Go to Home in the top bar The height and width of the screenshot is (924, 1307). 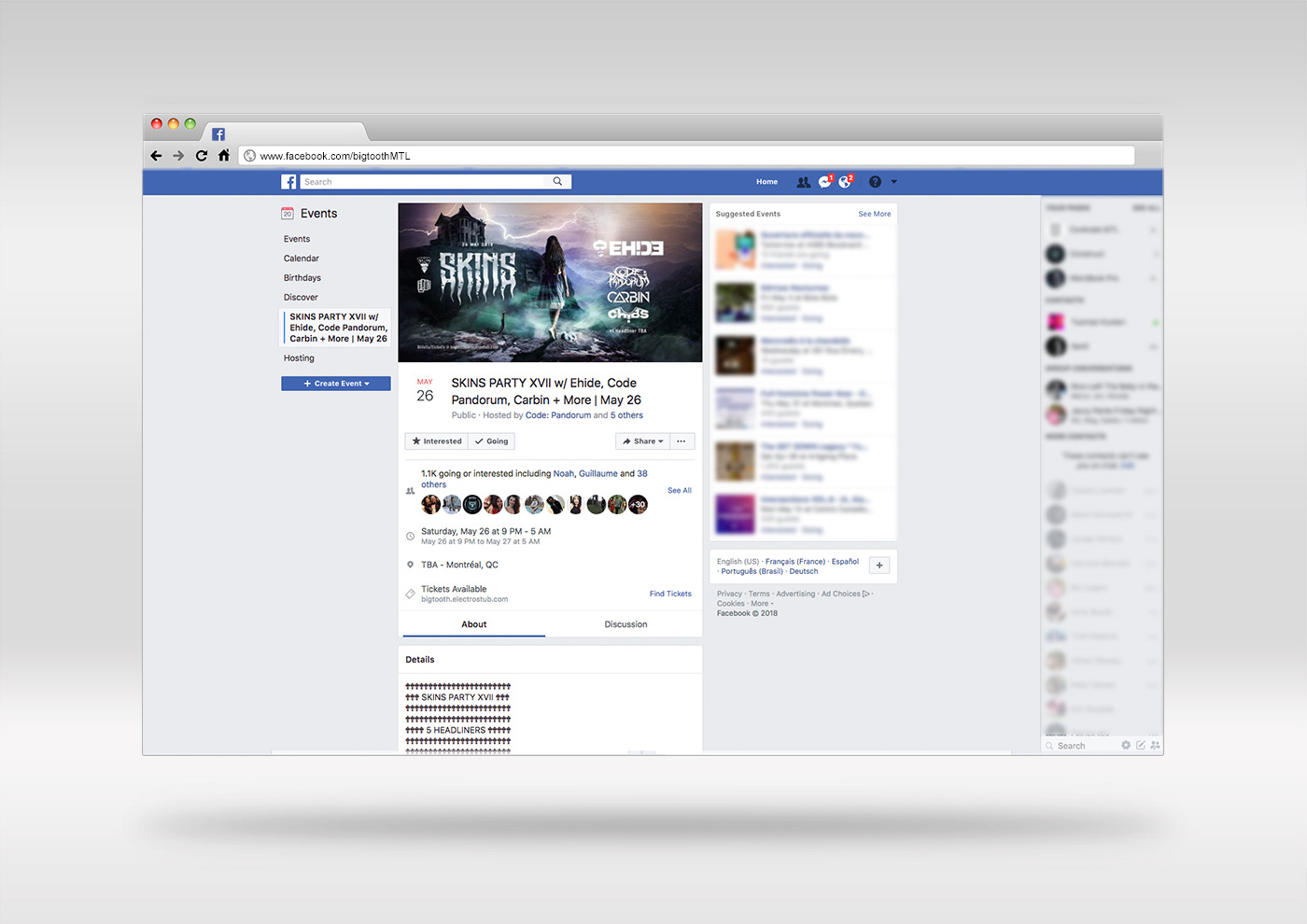(x=766, y=182)
